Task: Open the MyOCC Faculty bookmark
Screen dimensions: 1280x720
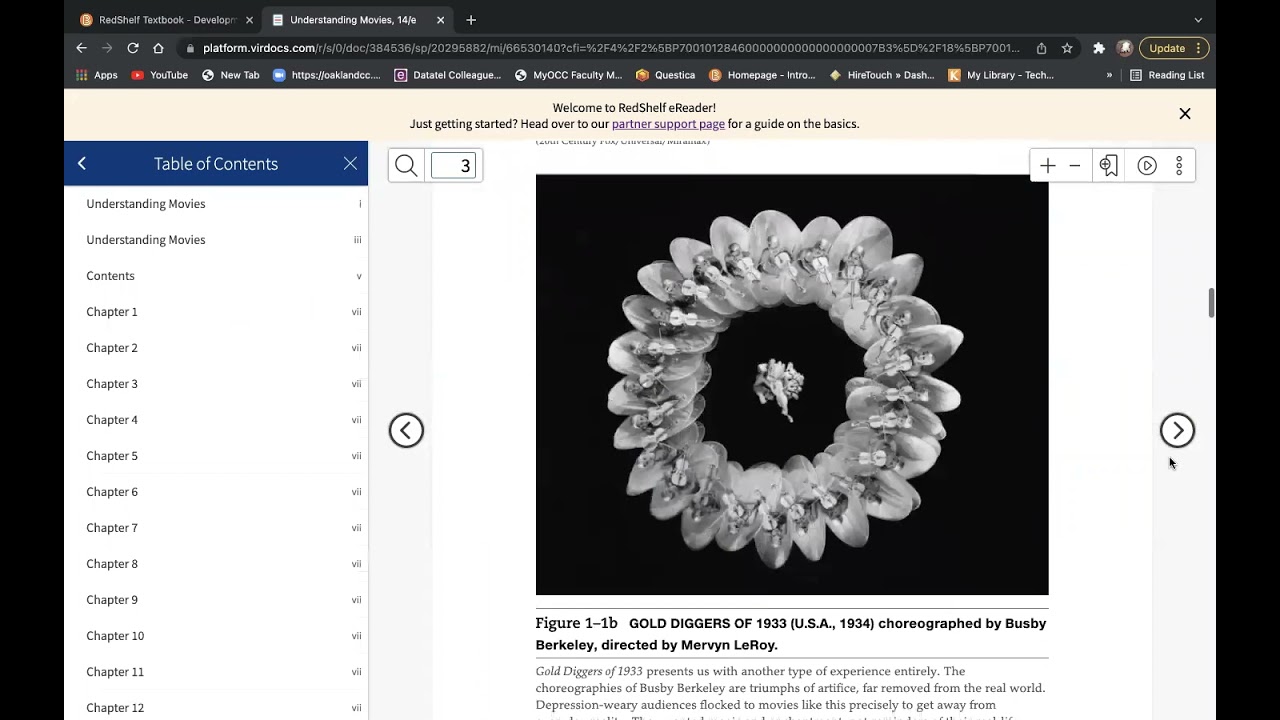Action: [568, 75]
